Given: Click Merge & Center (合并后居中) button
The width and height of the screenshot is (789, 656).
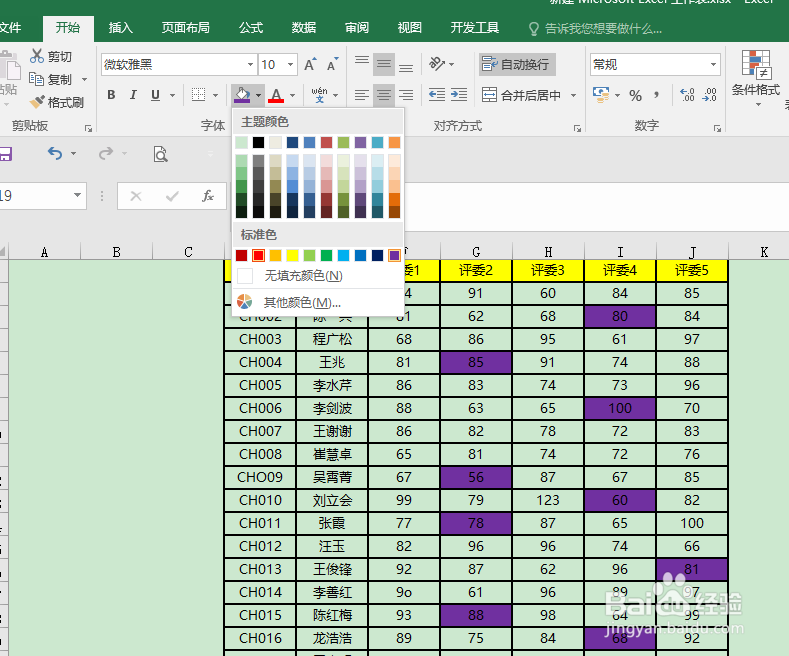Looking at the screenshot, I should click(521, 95).
